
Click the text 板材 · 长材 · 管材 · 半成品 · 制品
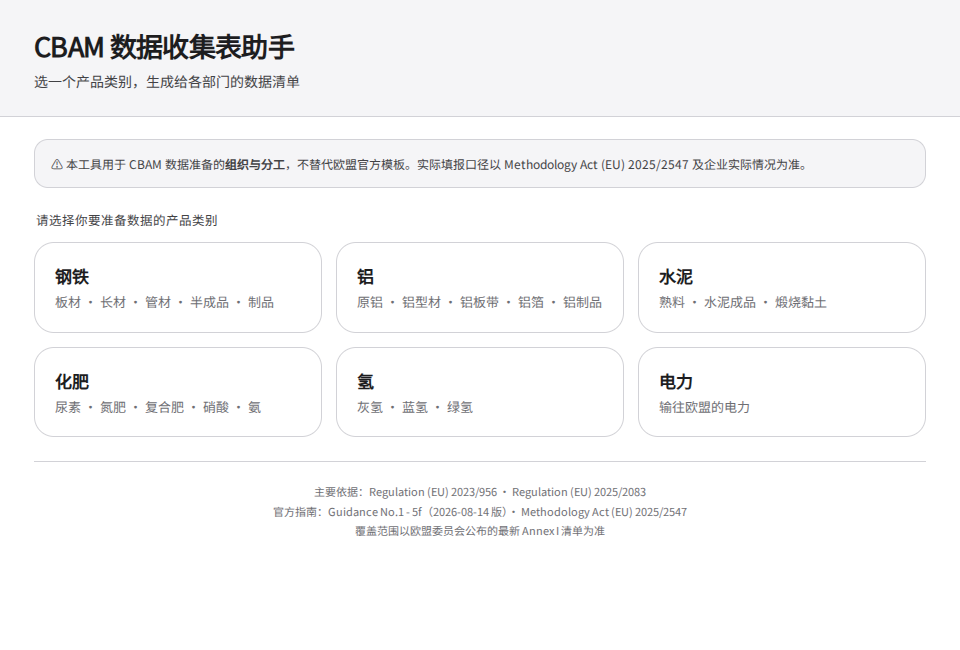(x=164, y=302)
